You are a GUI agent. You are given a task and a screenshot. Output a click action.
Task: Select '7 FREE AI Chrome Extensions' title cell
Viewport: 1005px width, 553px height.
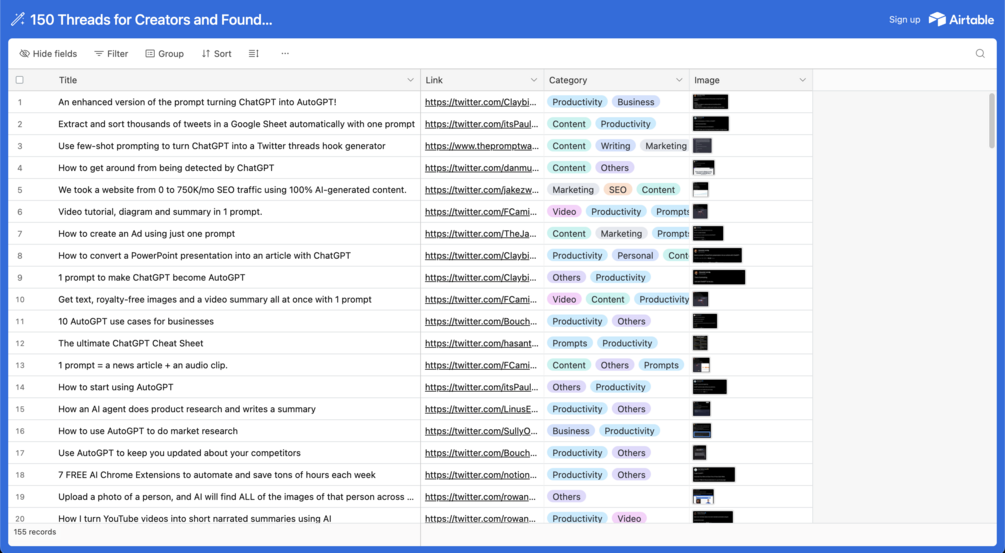click(217, 475)
